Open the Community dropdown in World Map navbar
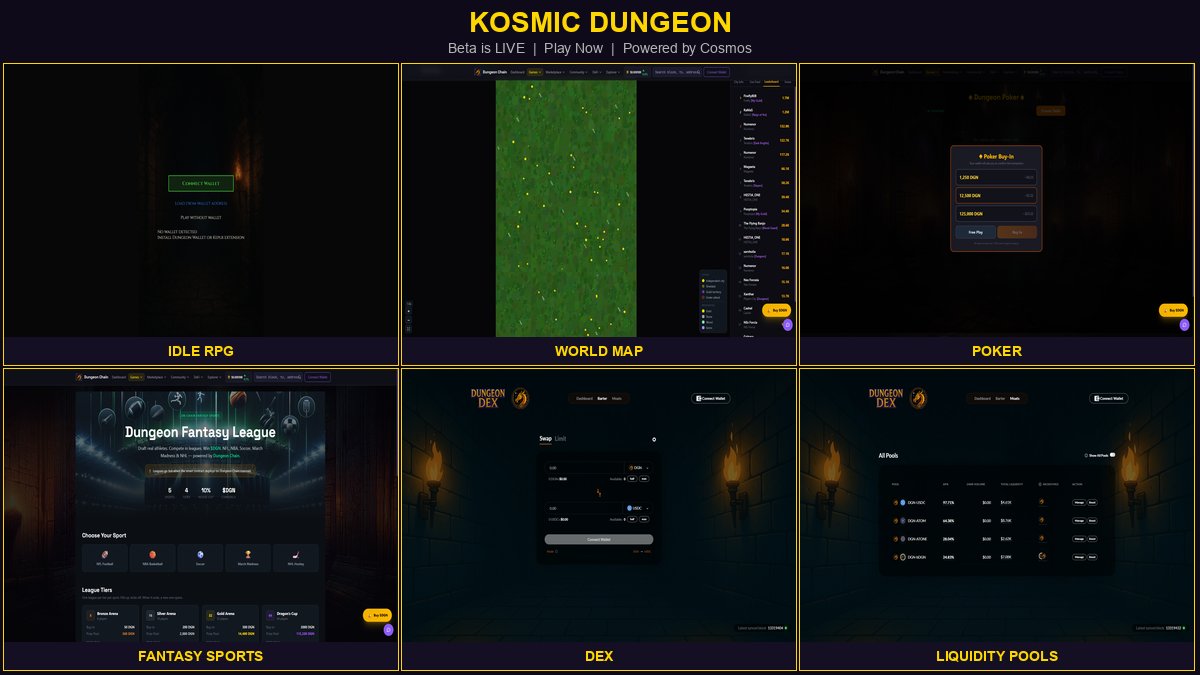 click(578, 72)
